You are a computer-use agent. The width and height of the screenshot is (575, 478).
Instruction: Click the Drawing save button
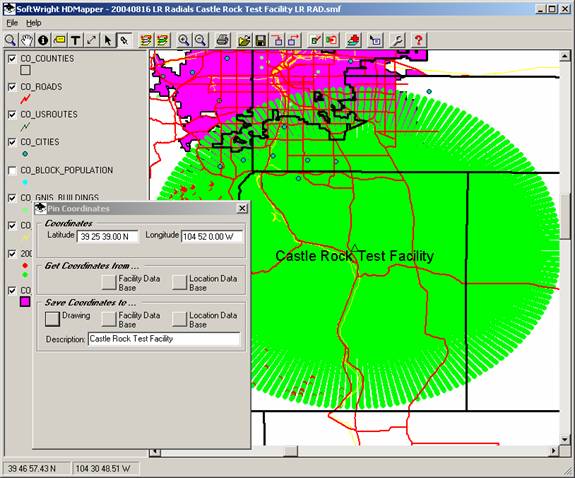(52, 319)
